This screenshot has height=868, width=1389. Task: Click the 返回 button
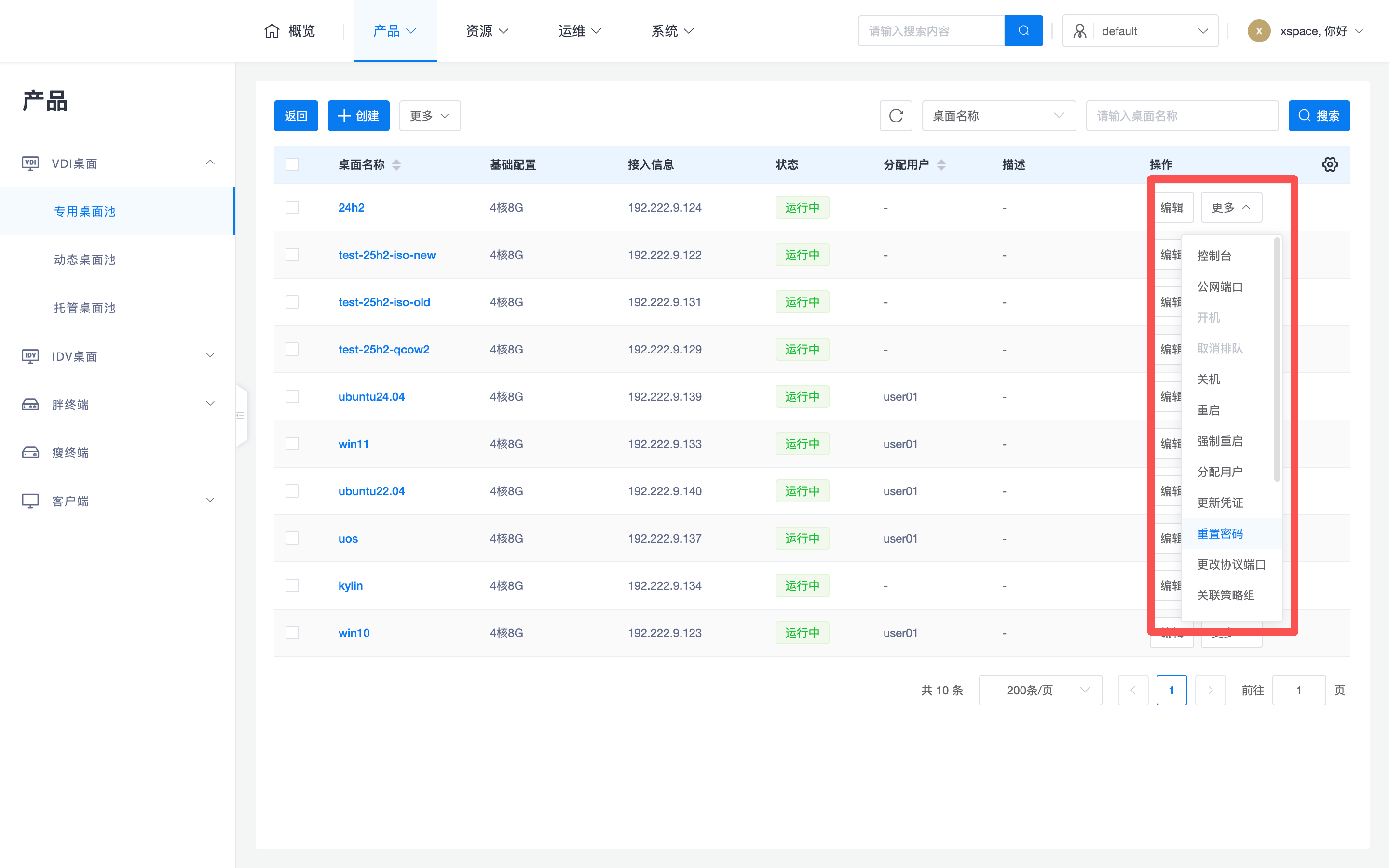click(x=296, y=116)
